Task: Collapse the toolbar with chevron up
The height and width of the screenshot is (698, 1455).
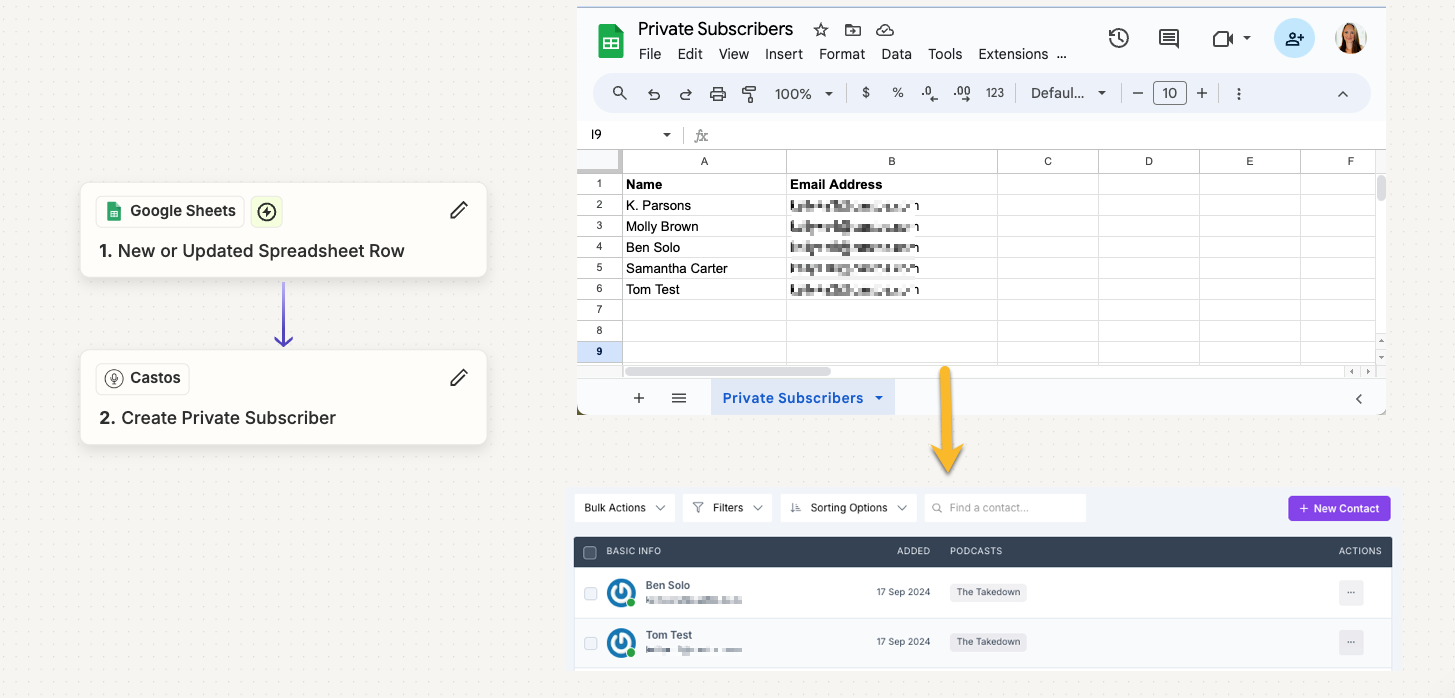Action: [x=1343, y=94]
